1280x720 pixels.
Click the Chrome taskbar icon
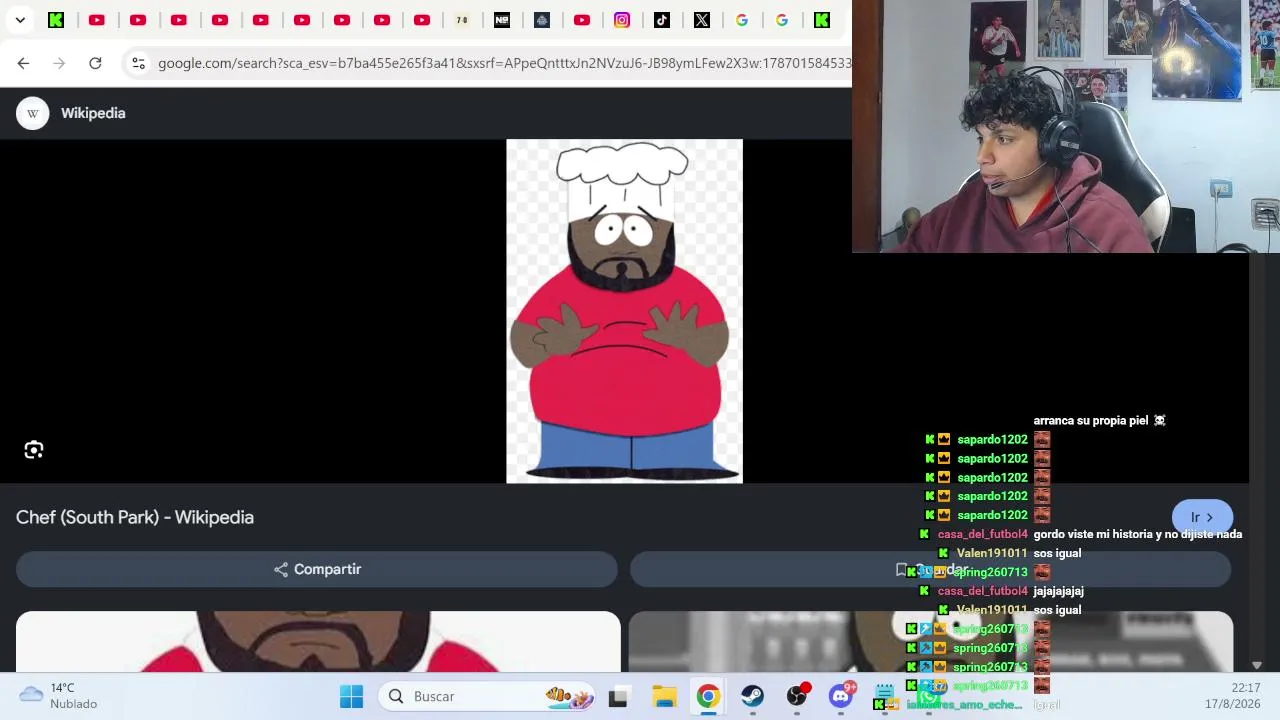pyautogui.click(x=708, y=696)
